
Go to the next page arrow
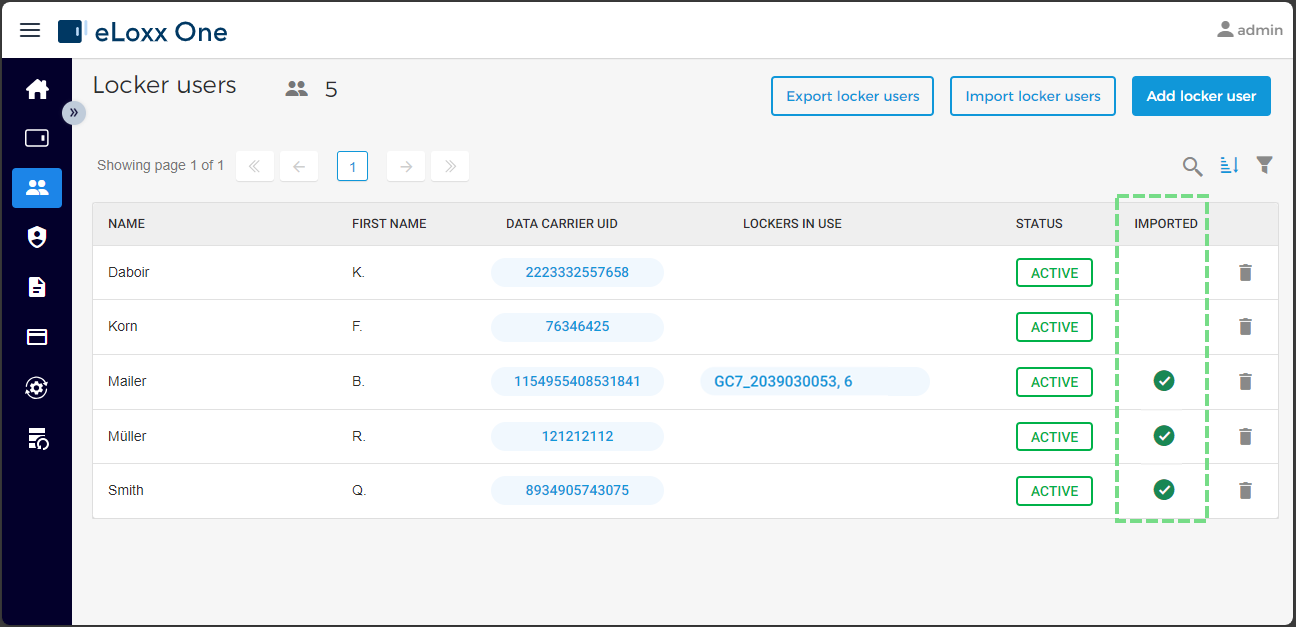tap(406, 166)
